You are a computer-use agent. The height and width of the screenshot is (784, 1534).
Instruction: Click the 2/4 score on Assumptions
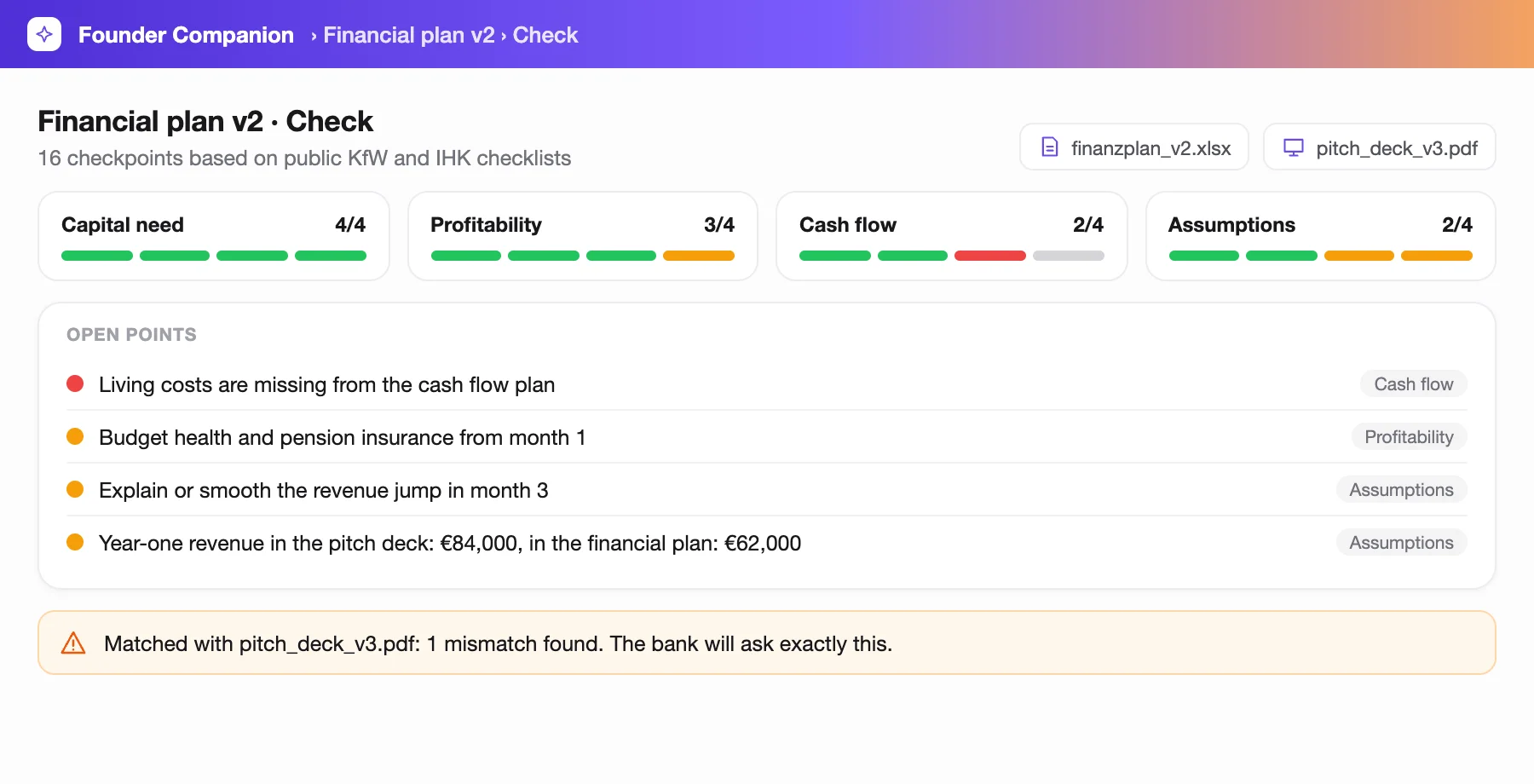[1457, 225]
